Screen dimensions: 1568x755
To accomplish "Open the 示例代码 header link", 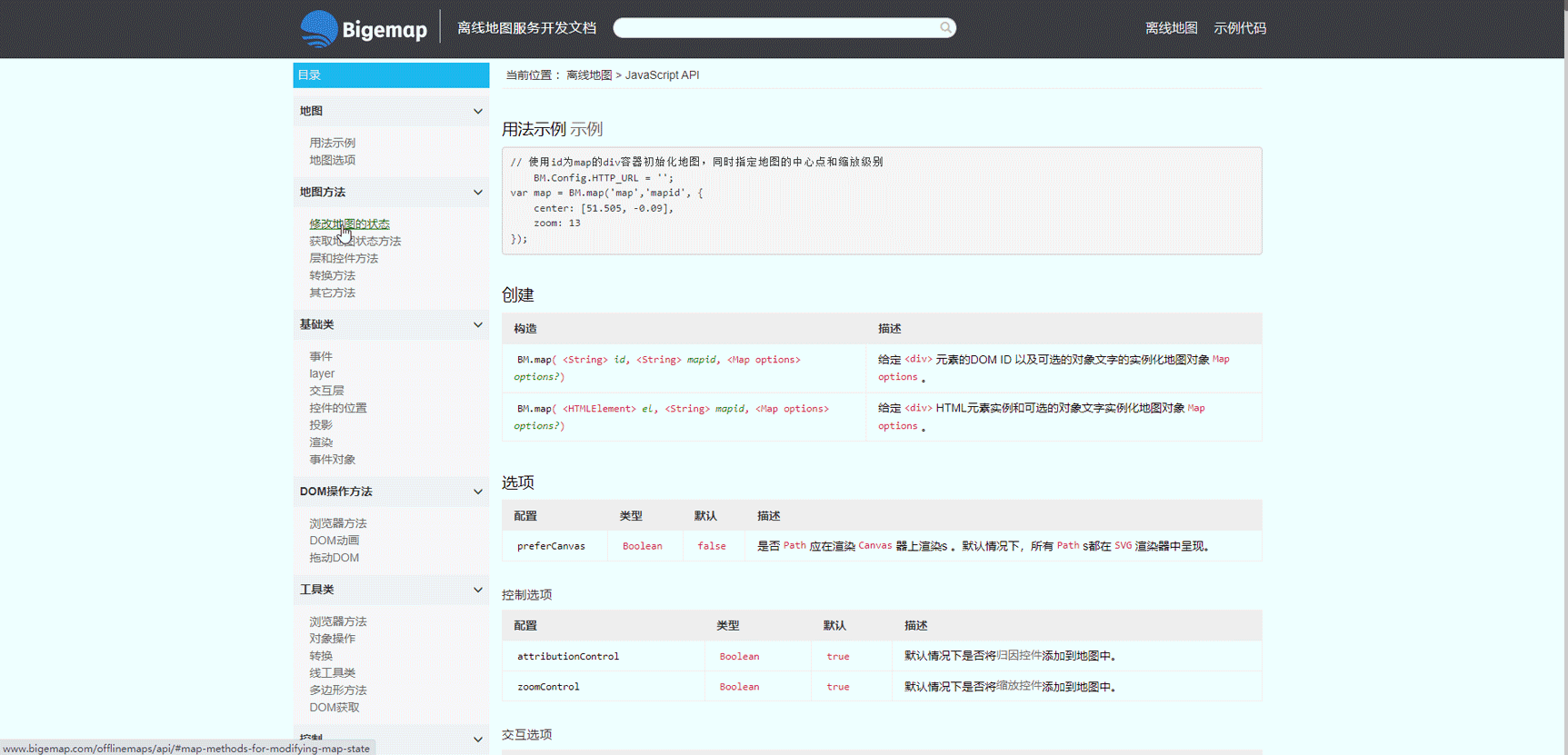I will pos(1240,28).
